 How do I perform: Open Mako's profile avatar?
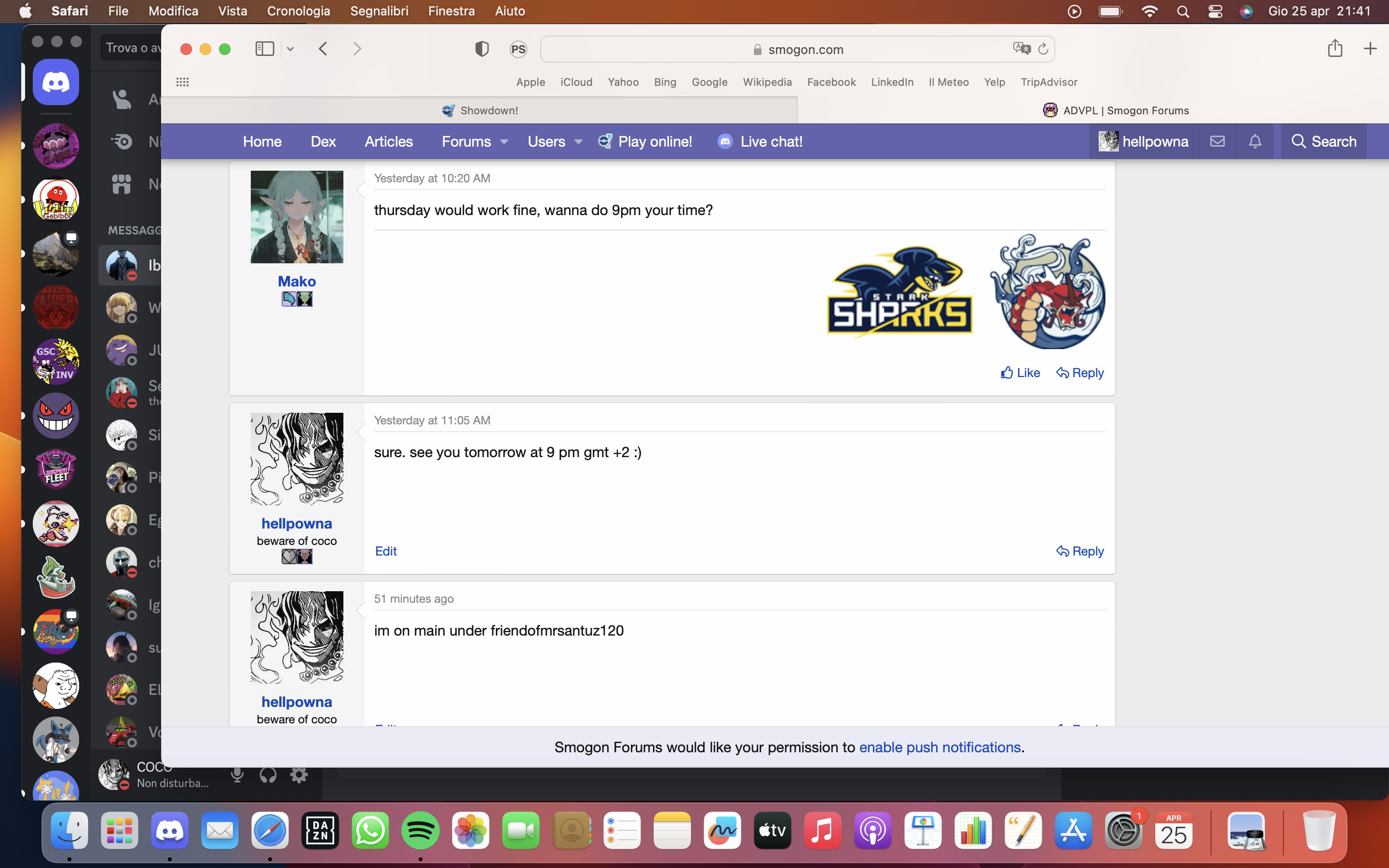click(x=297, y=217)
